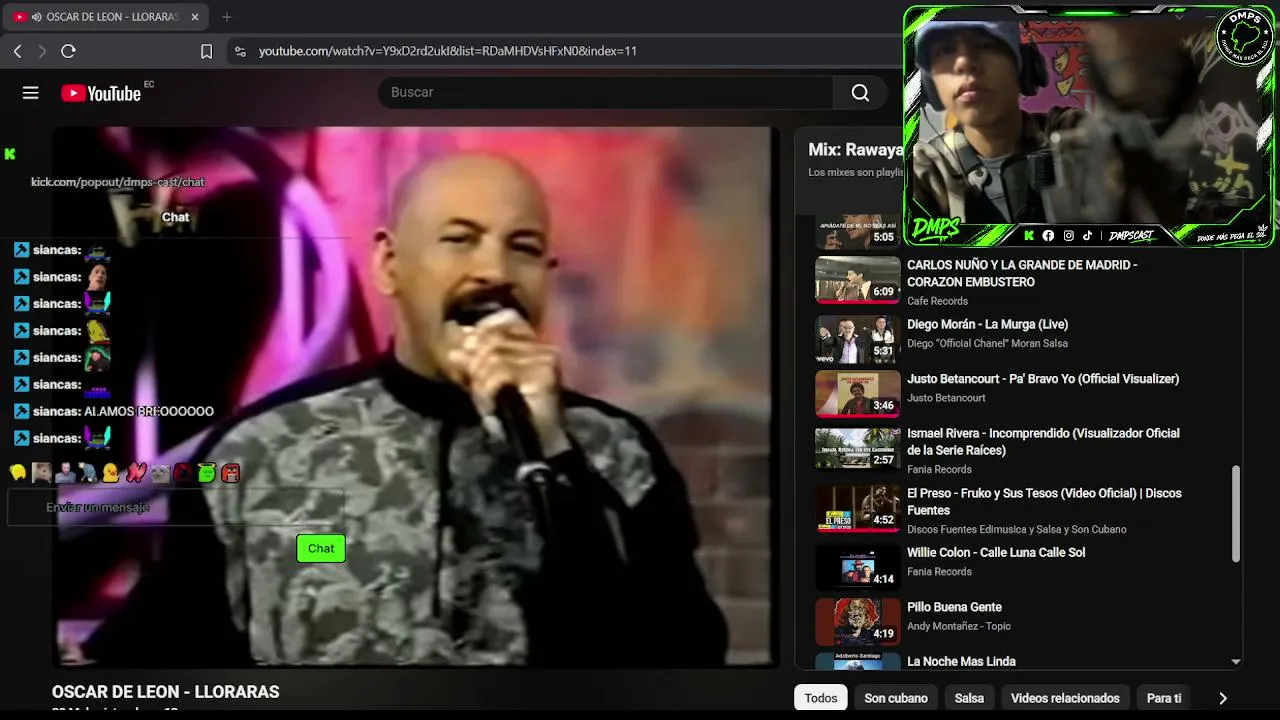
Task: Select the green frog halo emote
Action: click(x=207, y=473)
